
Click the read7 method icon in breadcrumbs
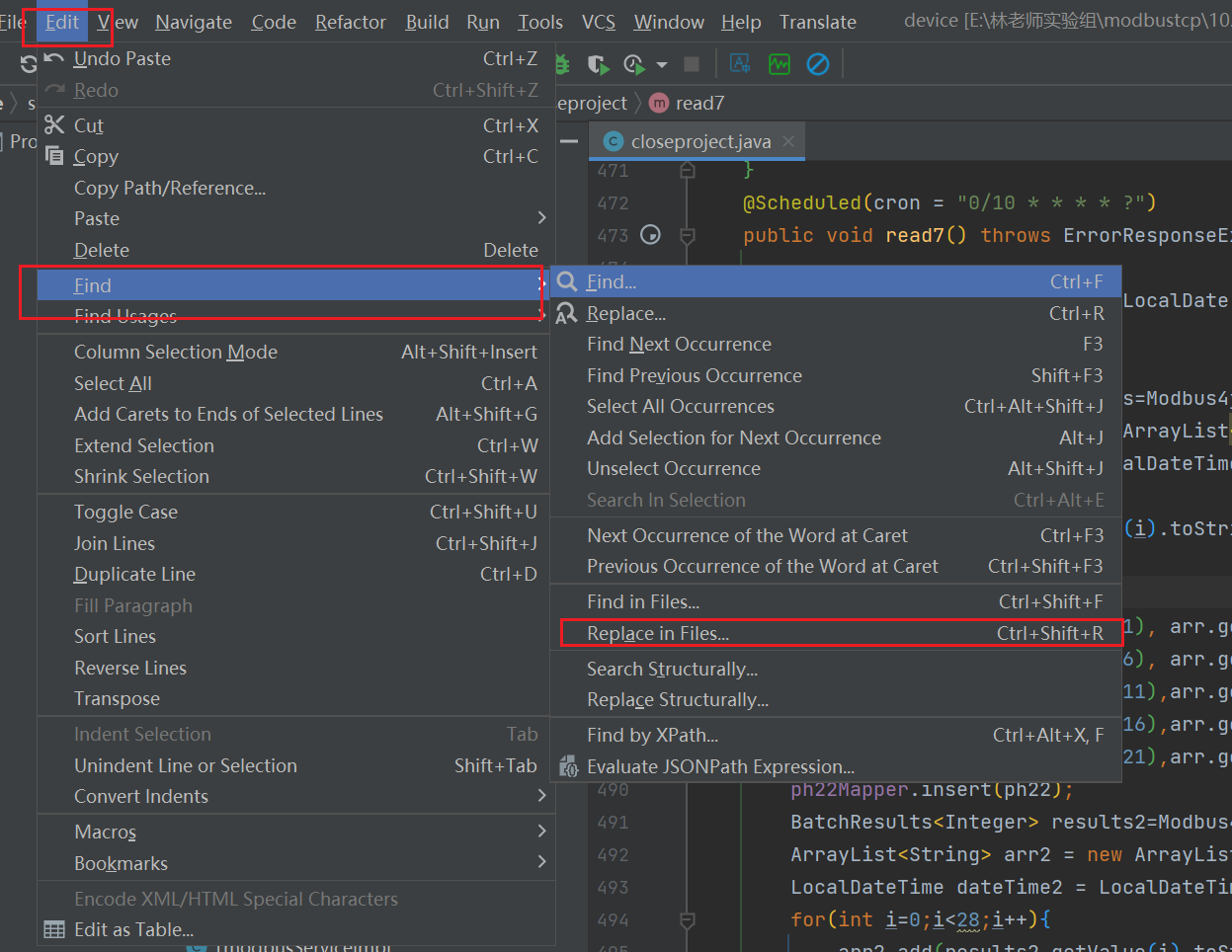(659, 102)
